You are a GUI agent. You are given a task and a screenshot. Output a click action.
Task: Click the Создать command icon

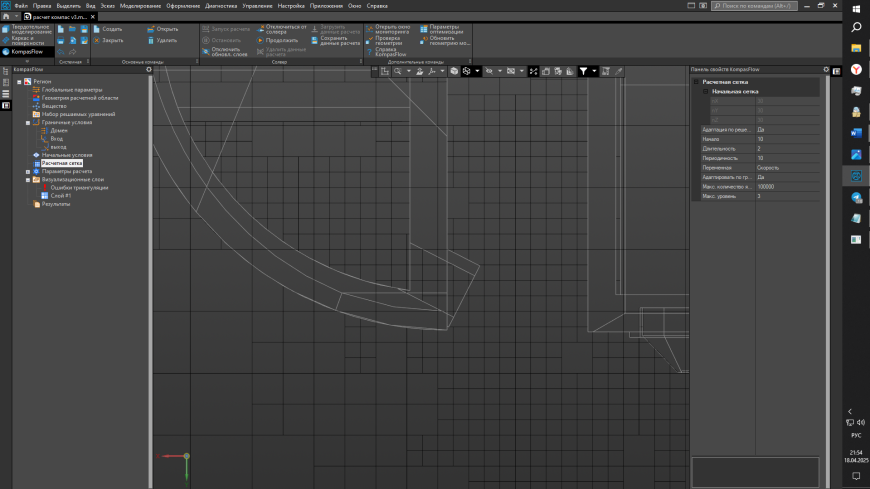pos(98,29)
